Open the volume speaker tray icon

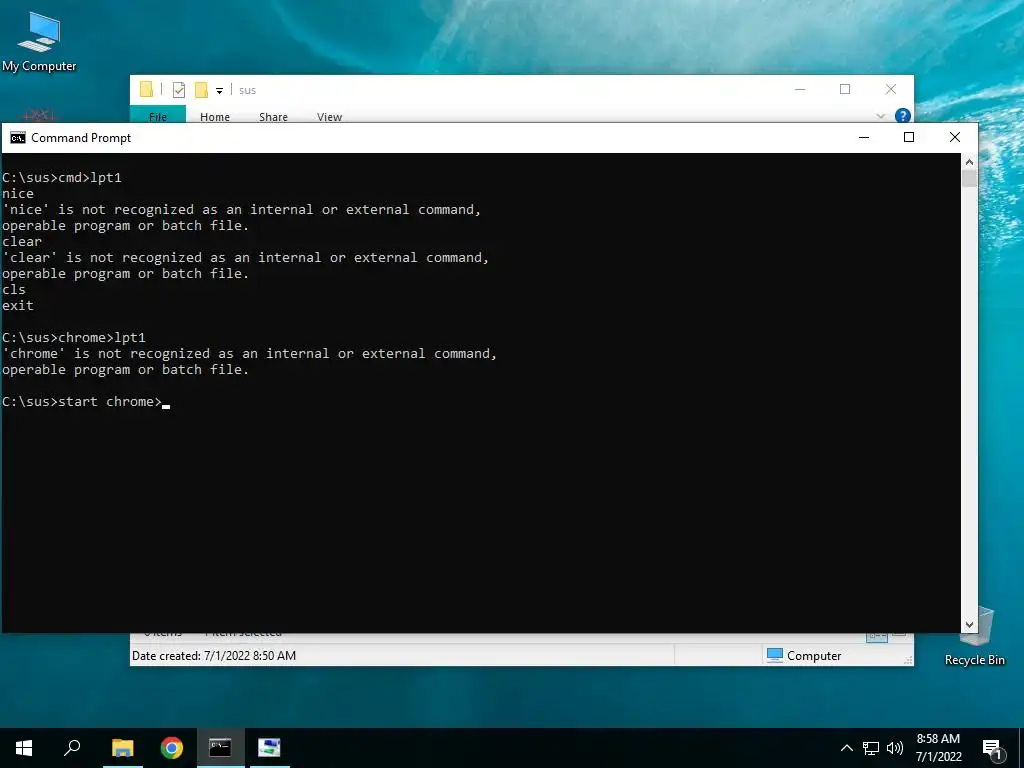(x=895, y=748)
